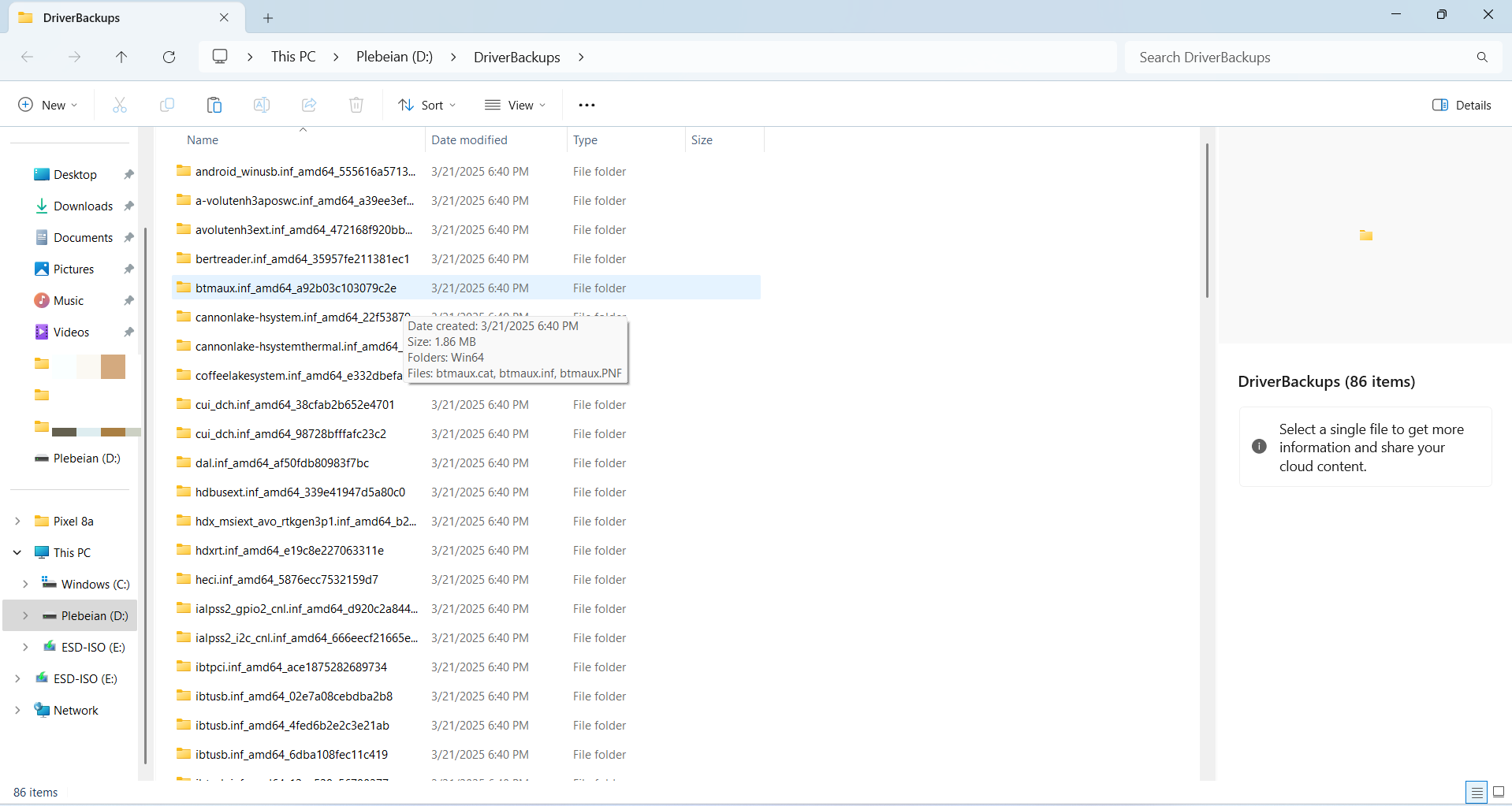Open a new tab with plus button

(268, 17)
